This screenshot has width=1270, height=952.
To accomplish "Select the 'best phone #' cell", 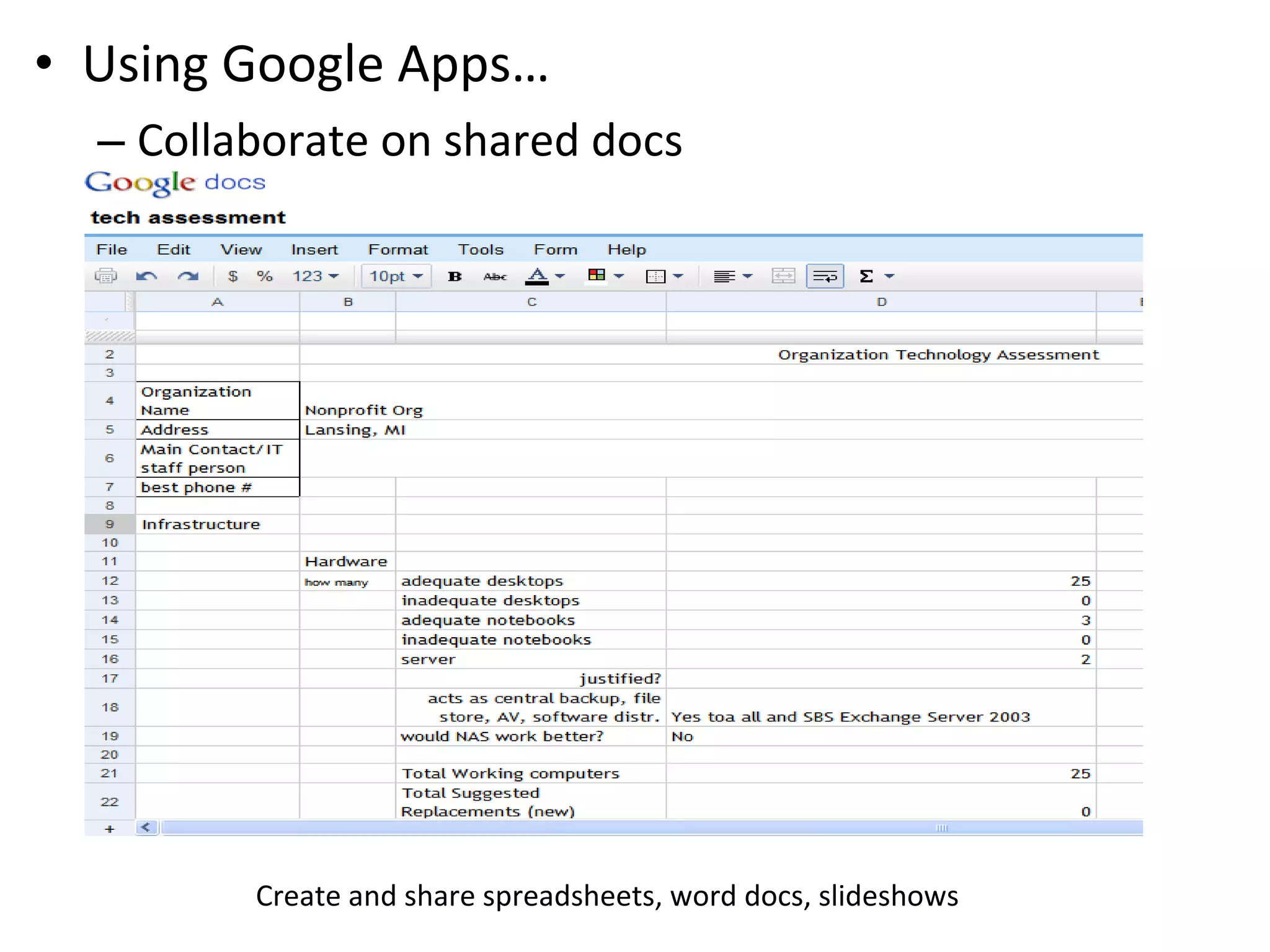I will coord(217,487).
